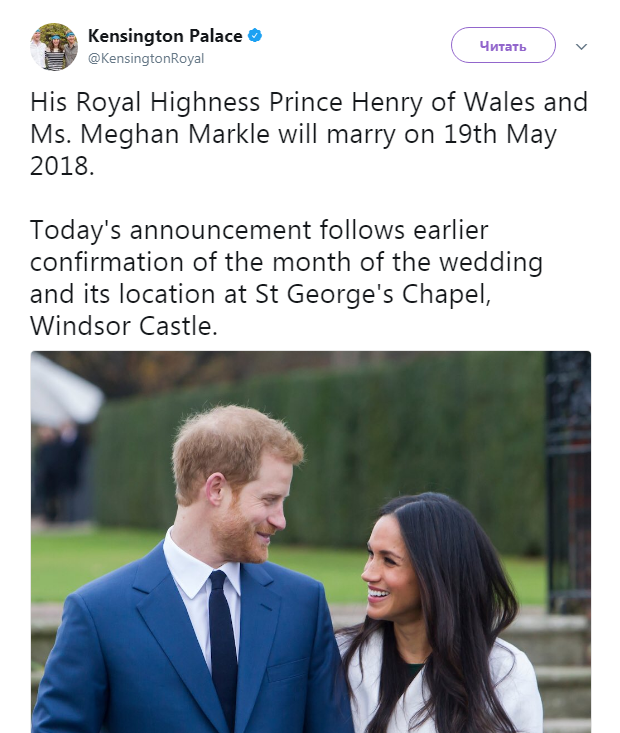This screenshot has height=733, width=620.
Task: Click "His Royal Highness" in the tweet
Action: pyautogui.click(x=128, y=103)
